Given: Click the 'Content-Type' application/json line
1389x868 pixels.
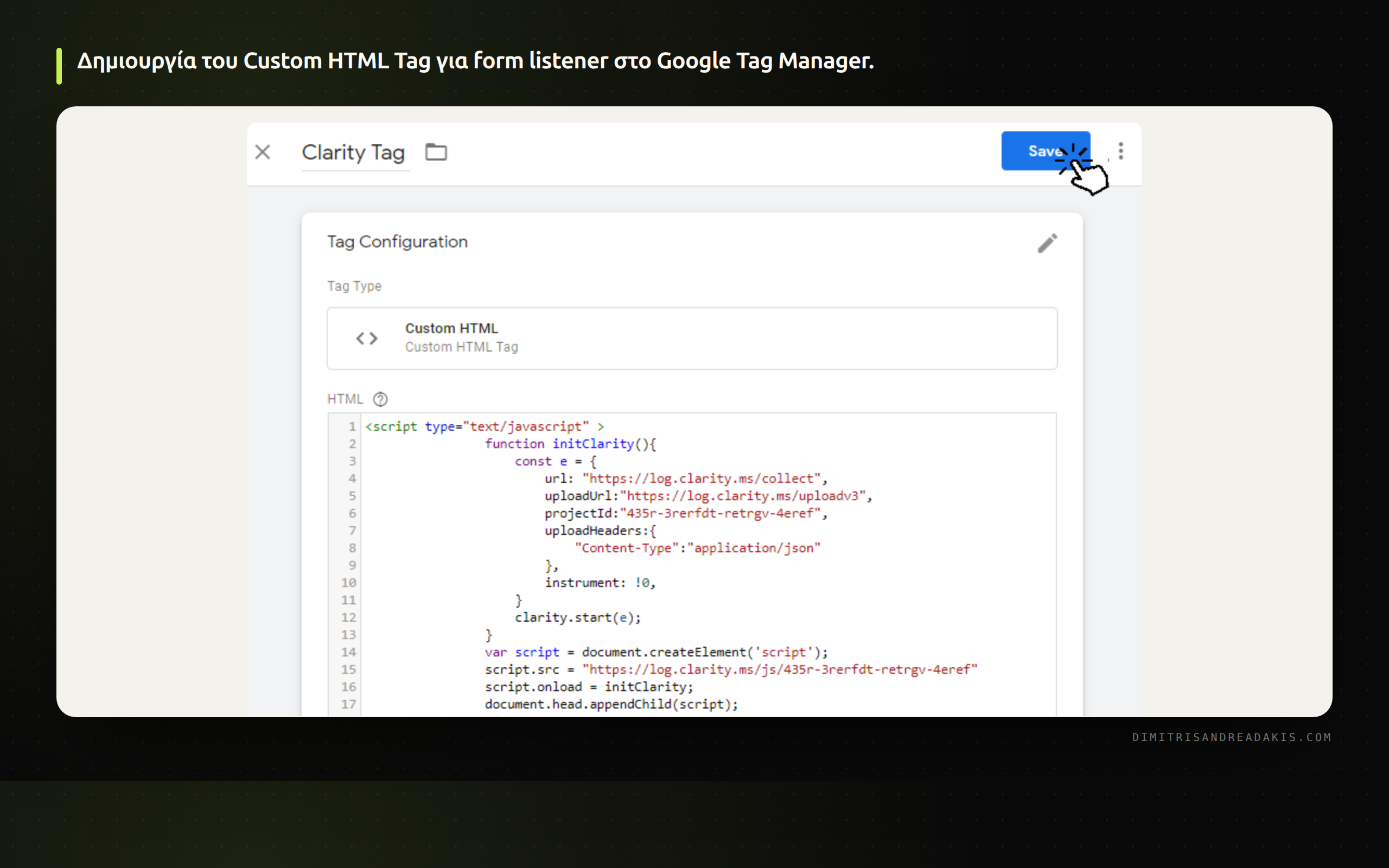Looking at the screenshot, I should [x=697, y=548].
